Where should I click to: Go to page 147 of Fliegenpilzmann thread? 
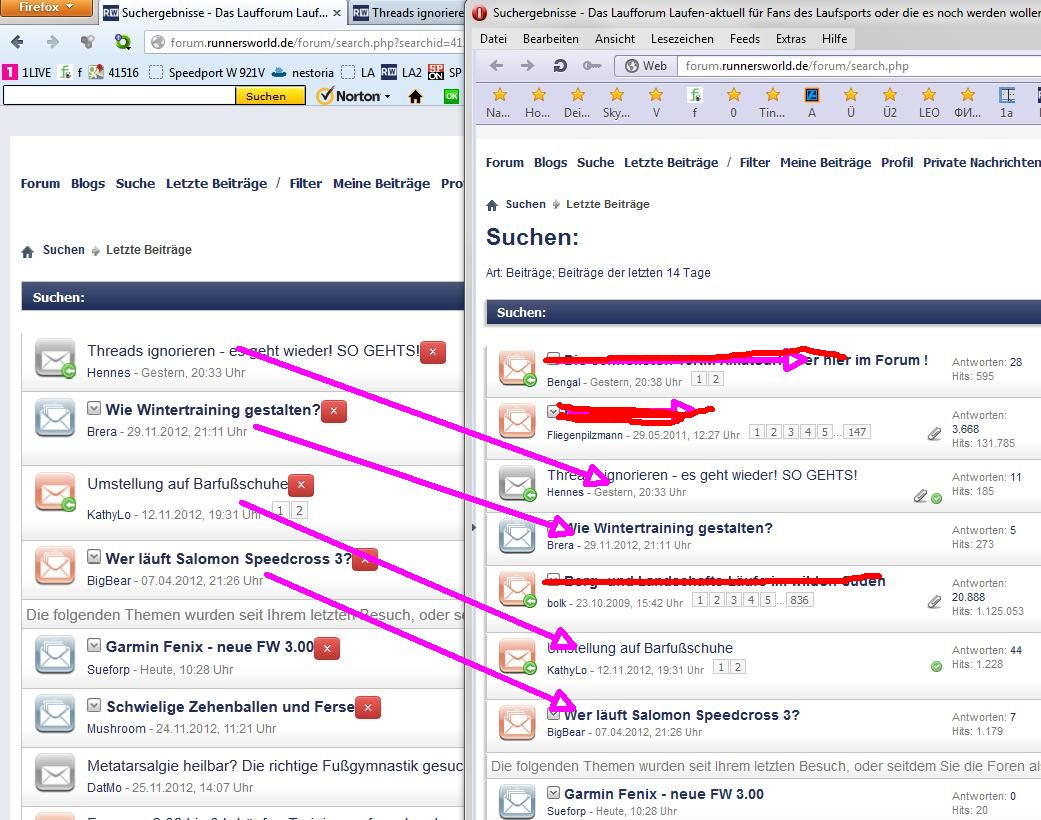point(856,432)
